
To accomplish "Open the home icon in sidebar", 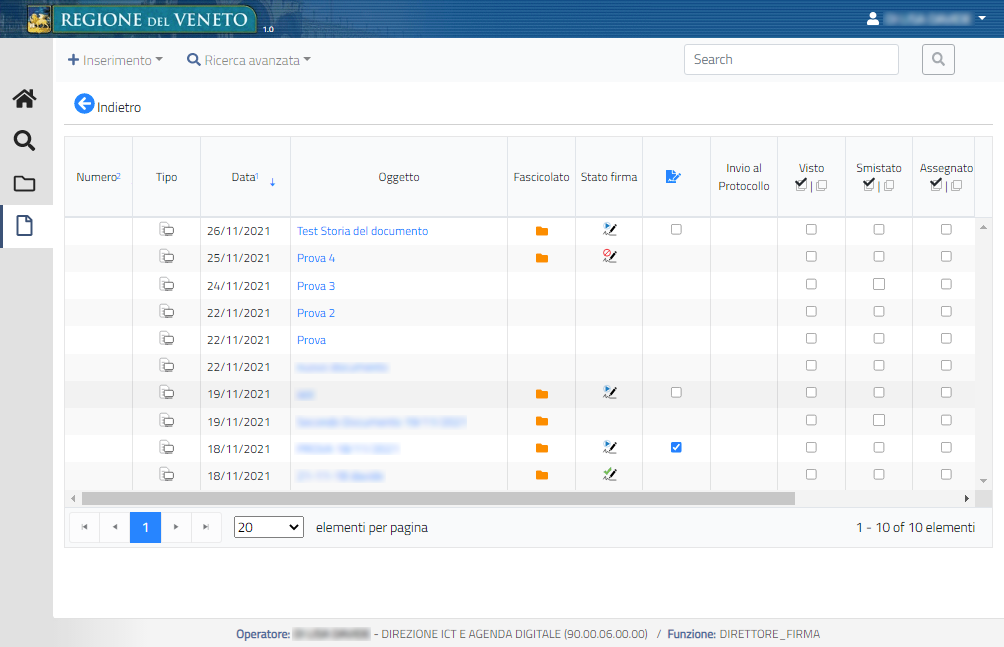I will 24,99.
